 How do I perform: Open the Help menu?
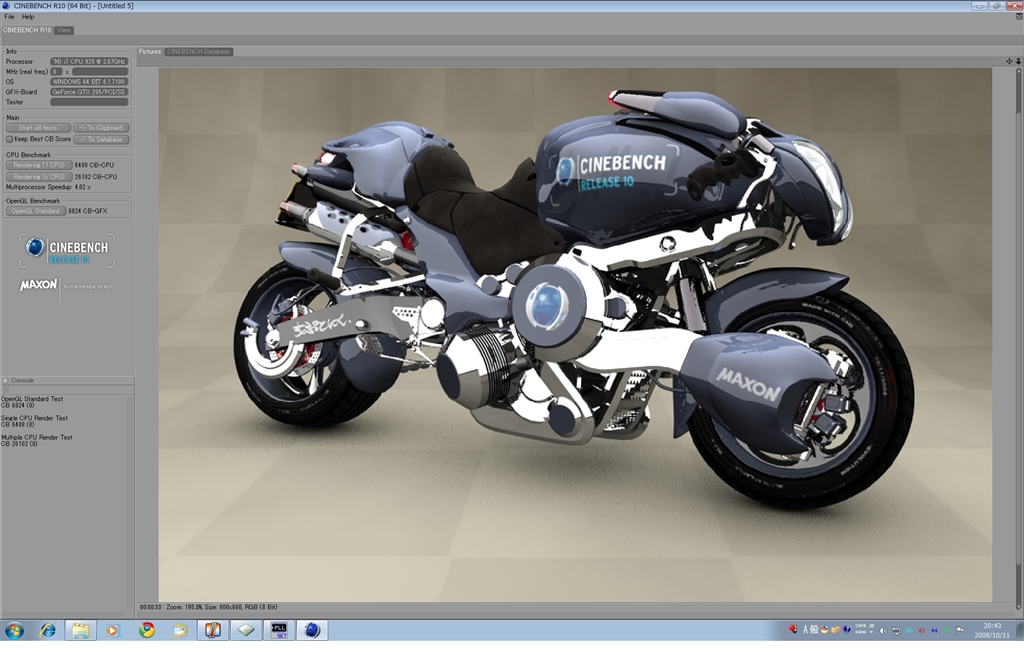point(28,17)
